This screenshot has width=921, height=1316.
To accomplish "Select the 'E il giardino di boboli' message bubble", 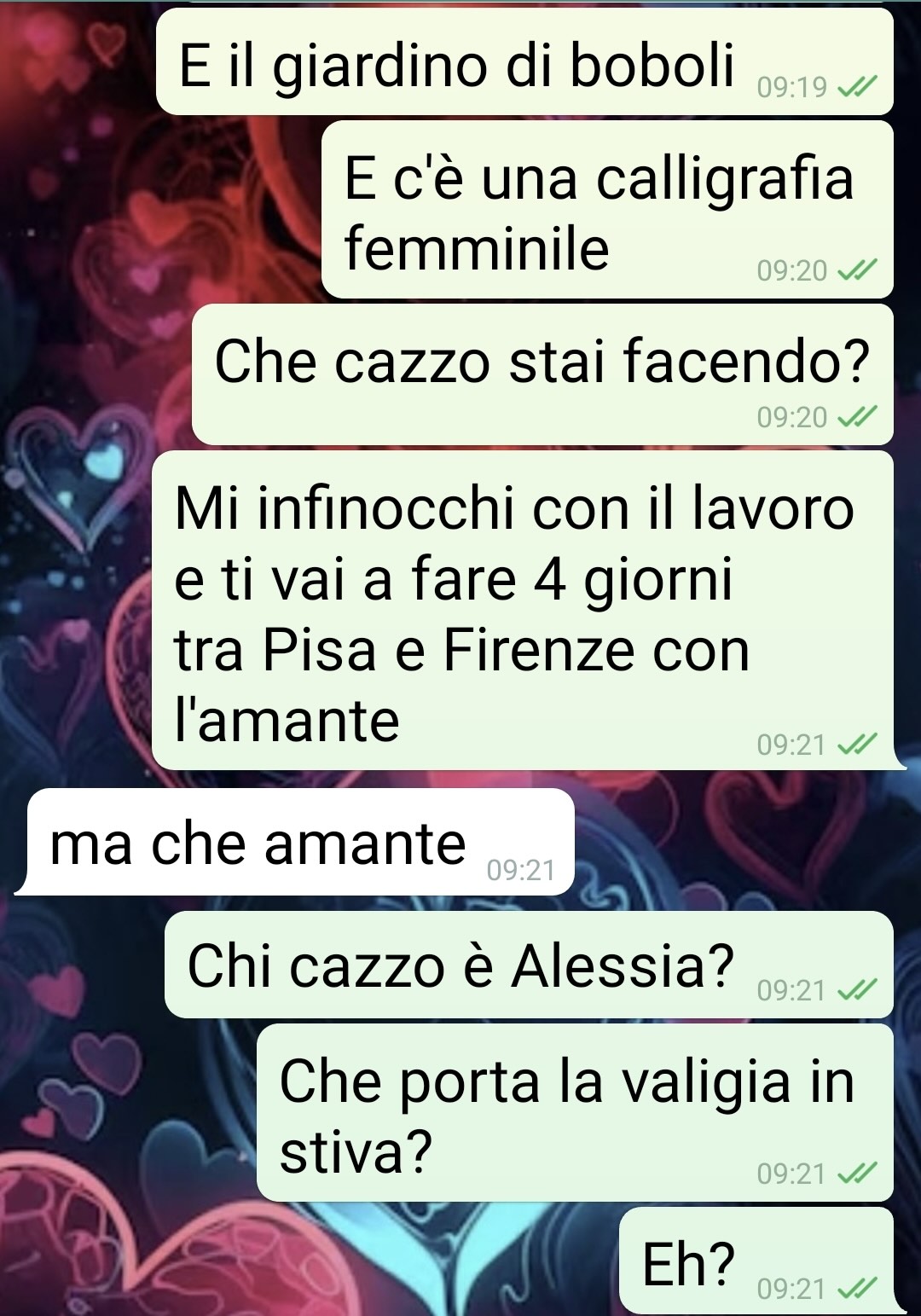I will (524, 61).
